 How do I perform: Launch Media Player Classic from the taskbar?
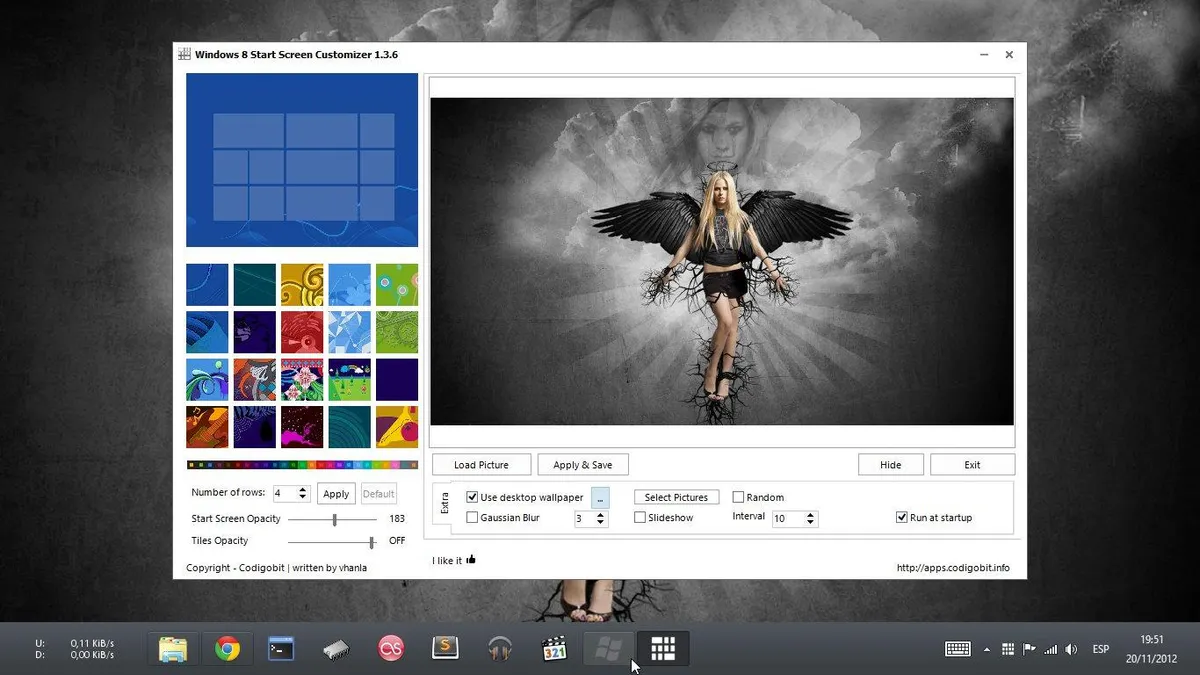coord(553,648)
